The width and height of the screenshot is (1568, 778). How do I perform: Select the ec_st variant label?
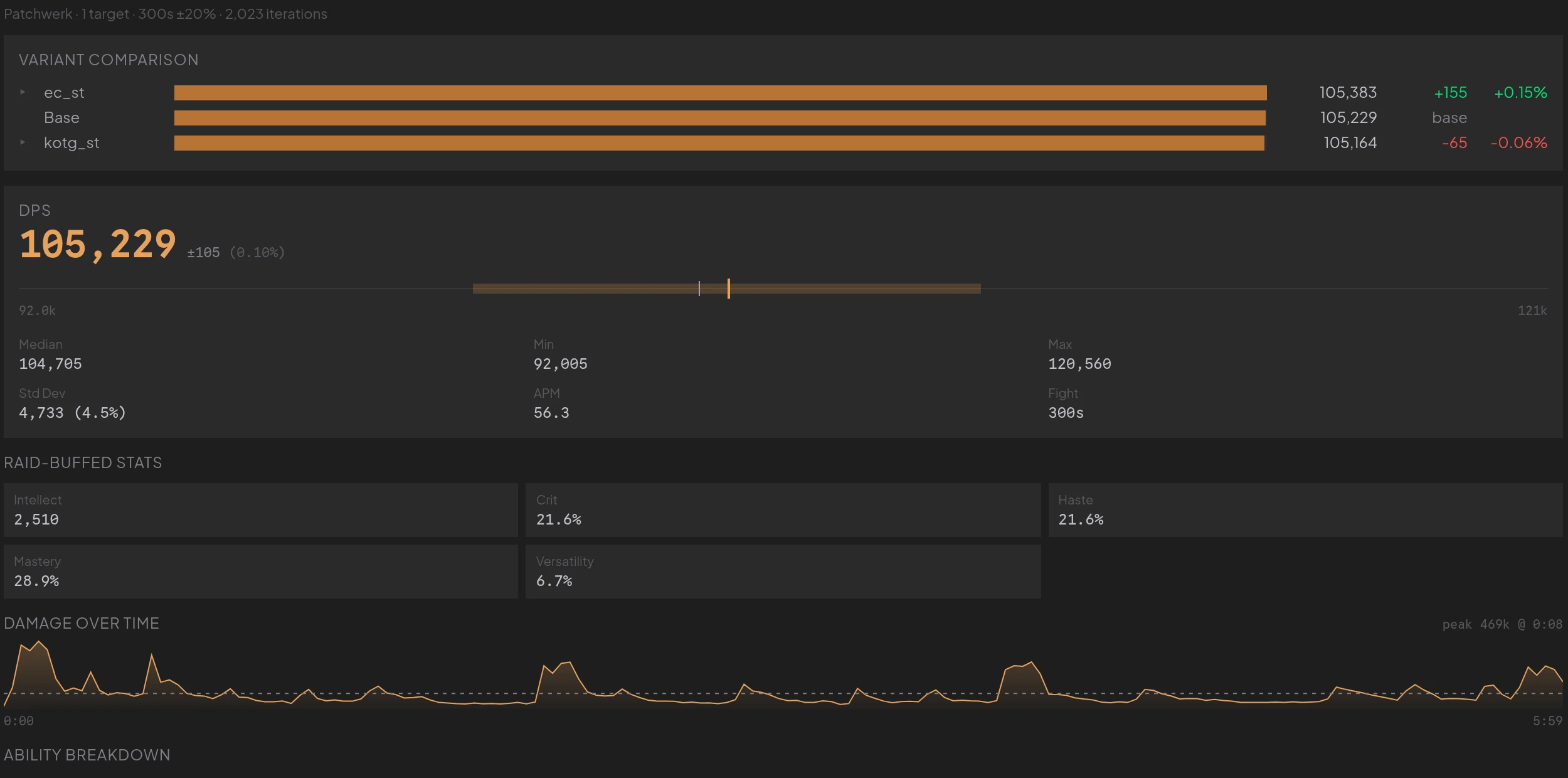pos(64,93)
